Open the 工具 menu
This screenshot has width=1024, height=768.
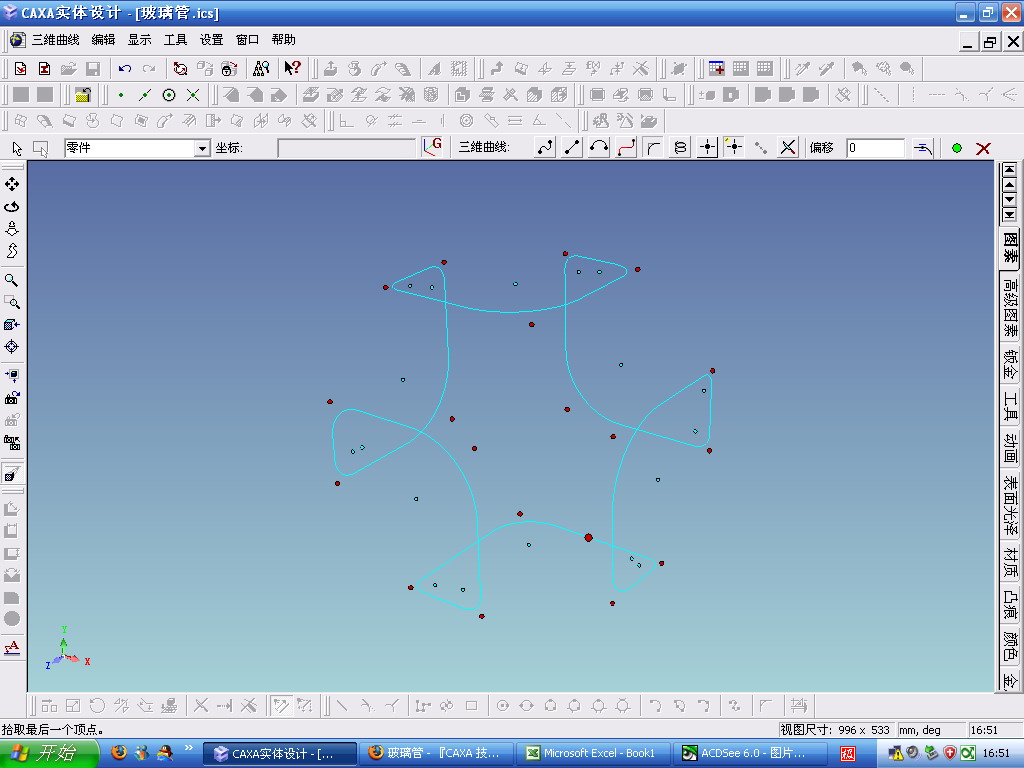pyautogui.click(x=175, y=40)
